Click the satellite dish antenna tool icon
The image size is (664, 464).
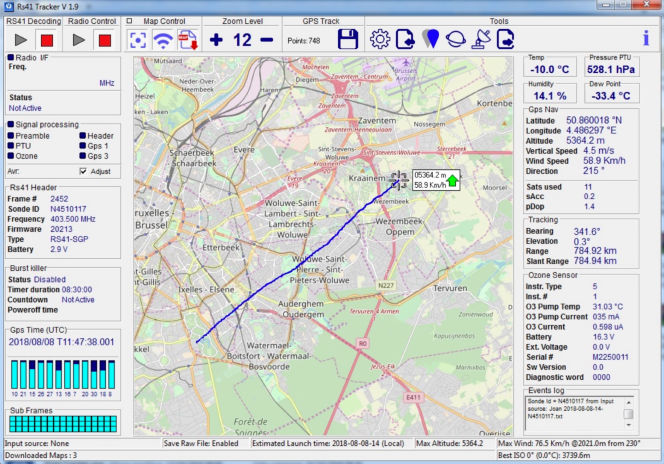(x=480, y=39)
